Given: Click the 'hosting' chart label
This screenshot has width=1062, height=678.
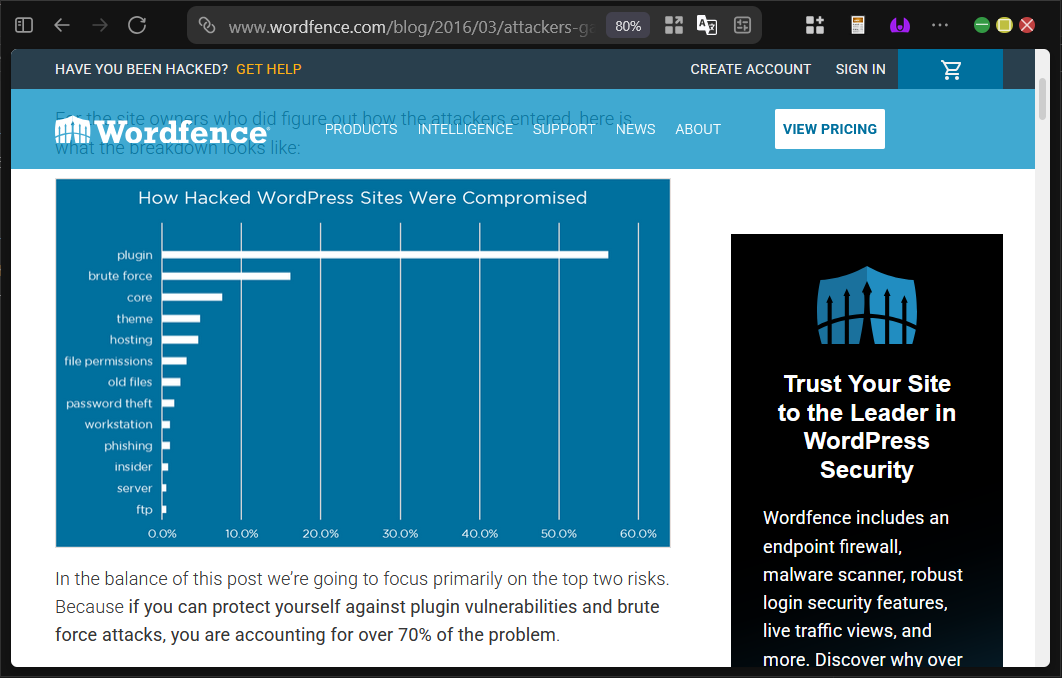Looking at the screenshot, I should tap(131, 340).
